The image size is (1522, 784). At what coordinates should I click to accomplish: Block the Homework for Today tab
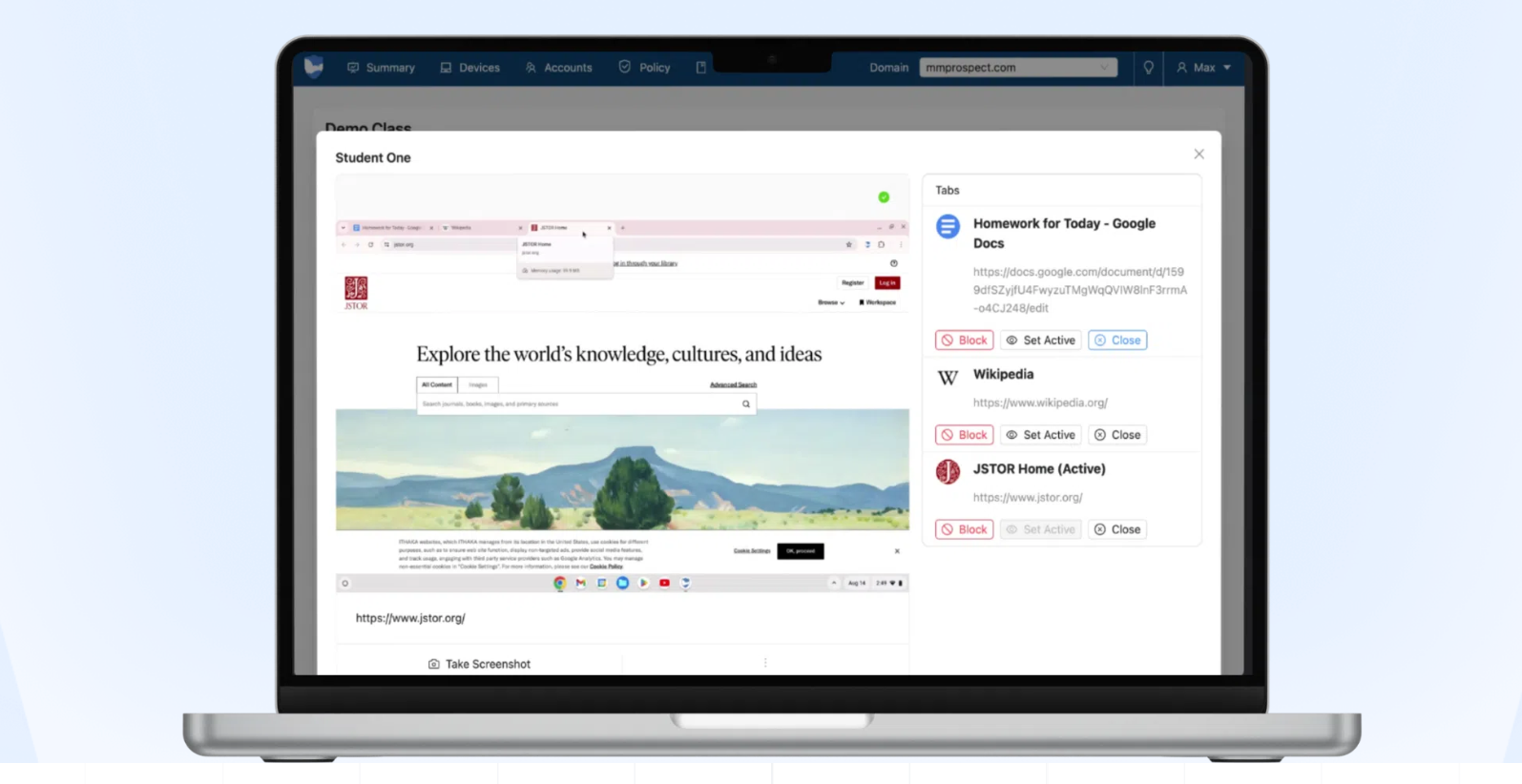coord(964,340)
